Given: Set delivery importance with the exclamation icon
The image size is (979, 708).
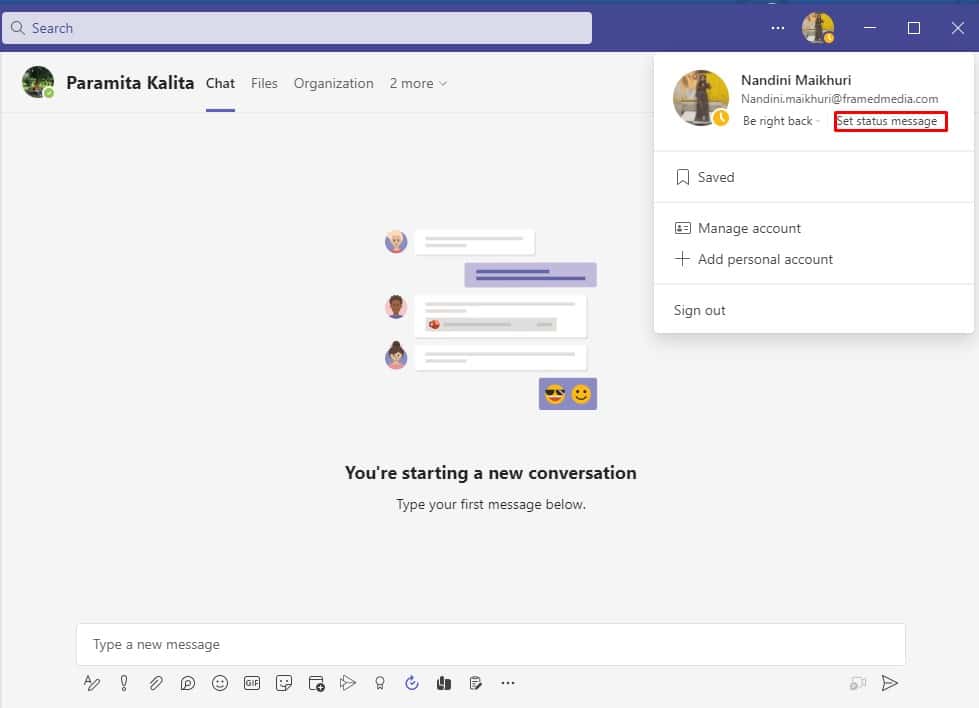Looking at the screenshot, I should click(x=124, y=683).
